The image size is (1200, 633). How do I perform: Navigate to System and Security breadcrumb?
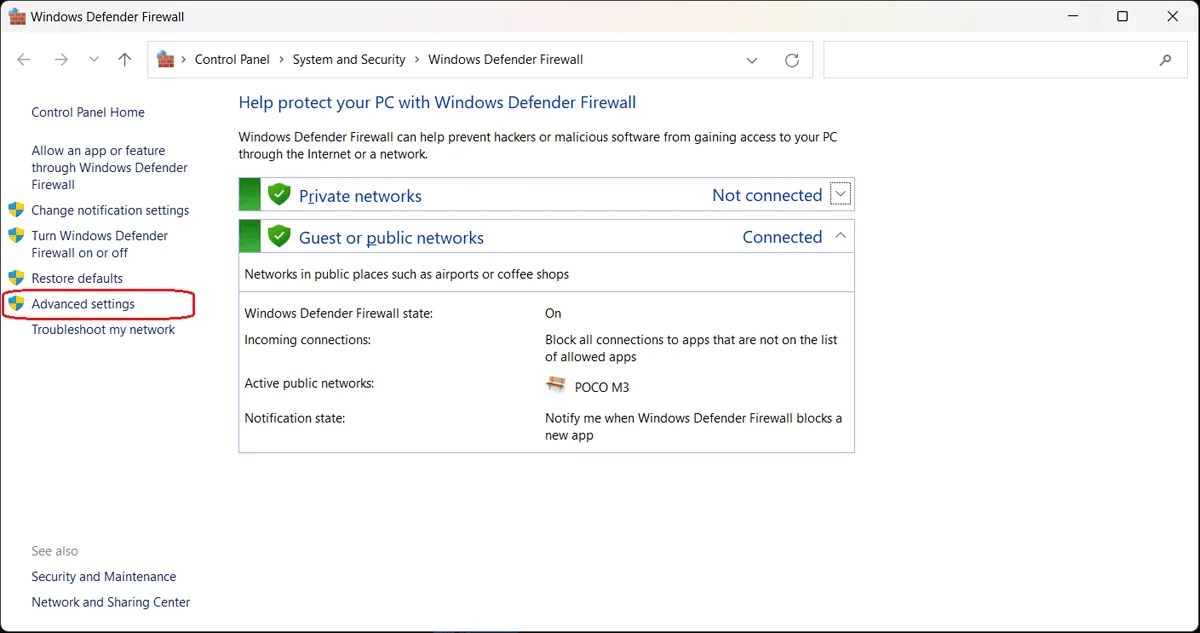(349, 59)
